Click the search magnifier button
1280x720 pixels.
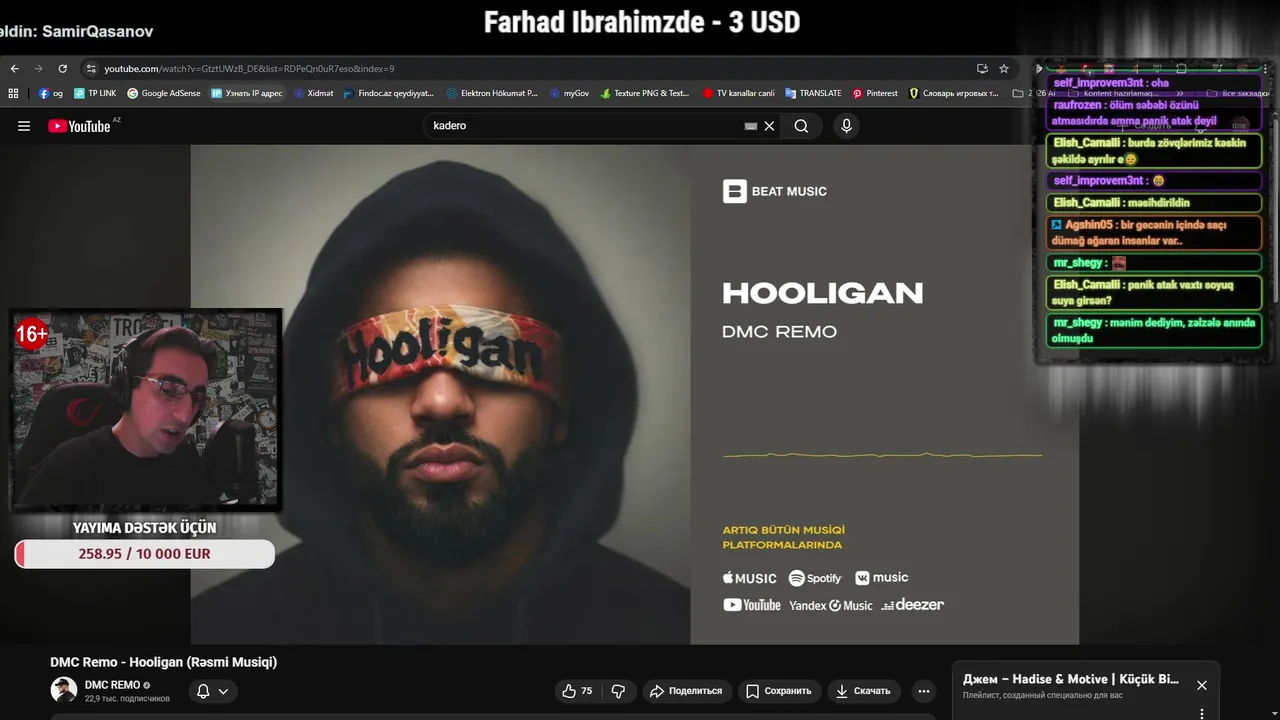point(801,126)
